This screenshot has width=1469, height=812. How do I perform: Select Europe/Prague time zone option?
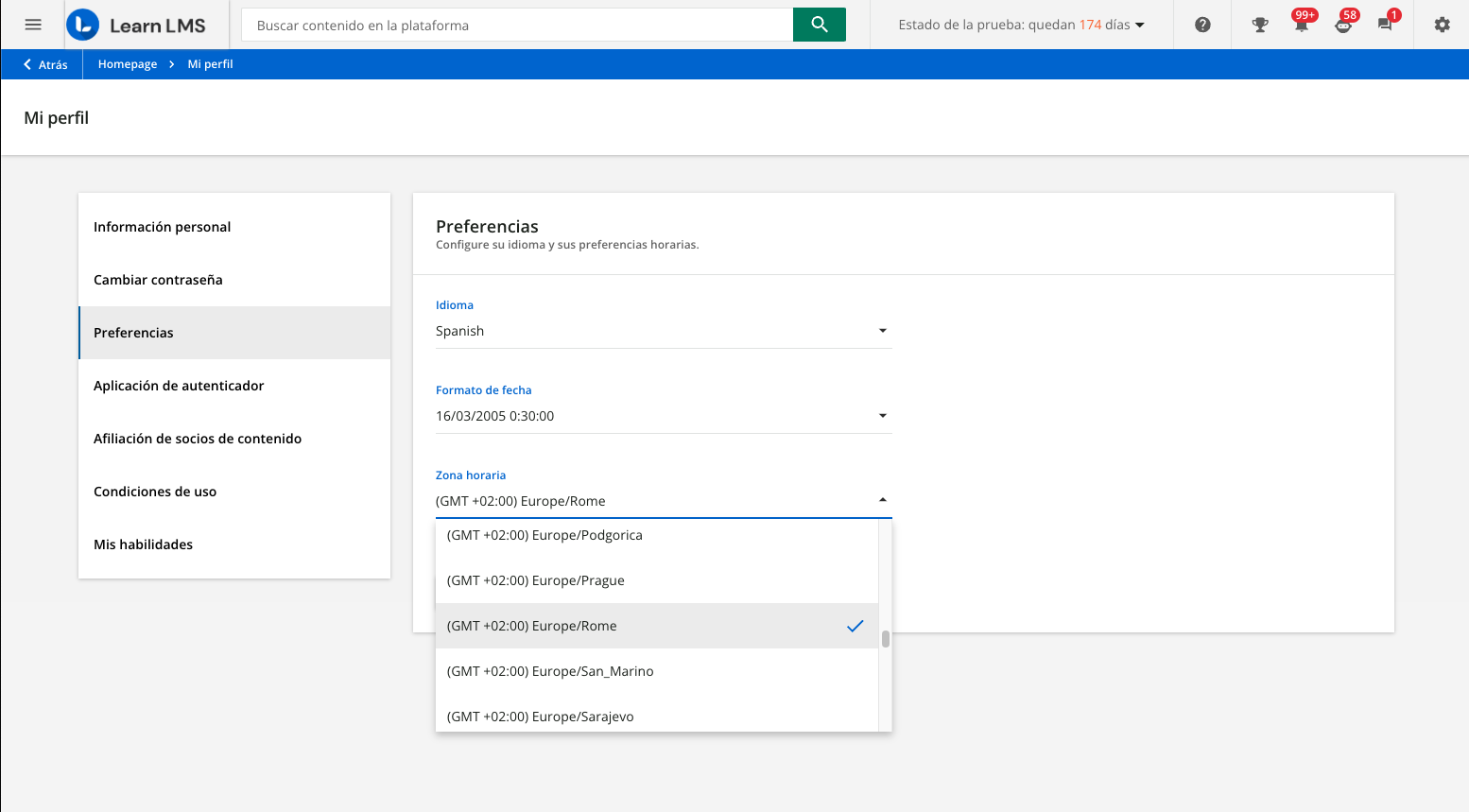(657, 580)
